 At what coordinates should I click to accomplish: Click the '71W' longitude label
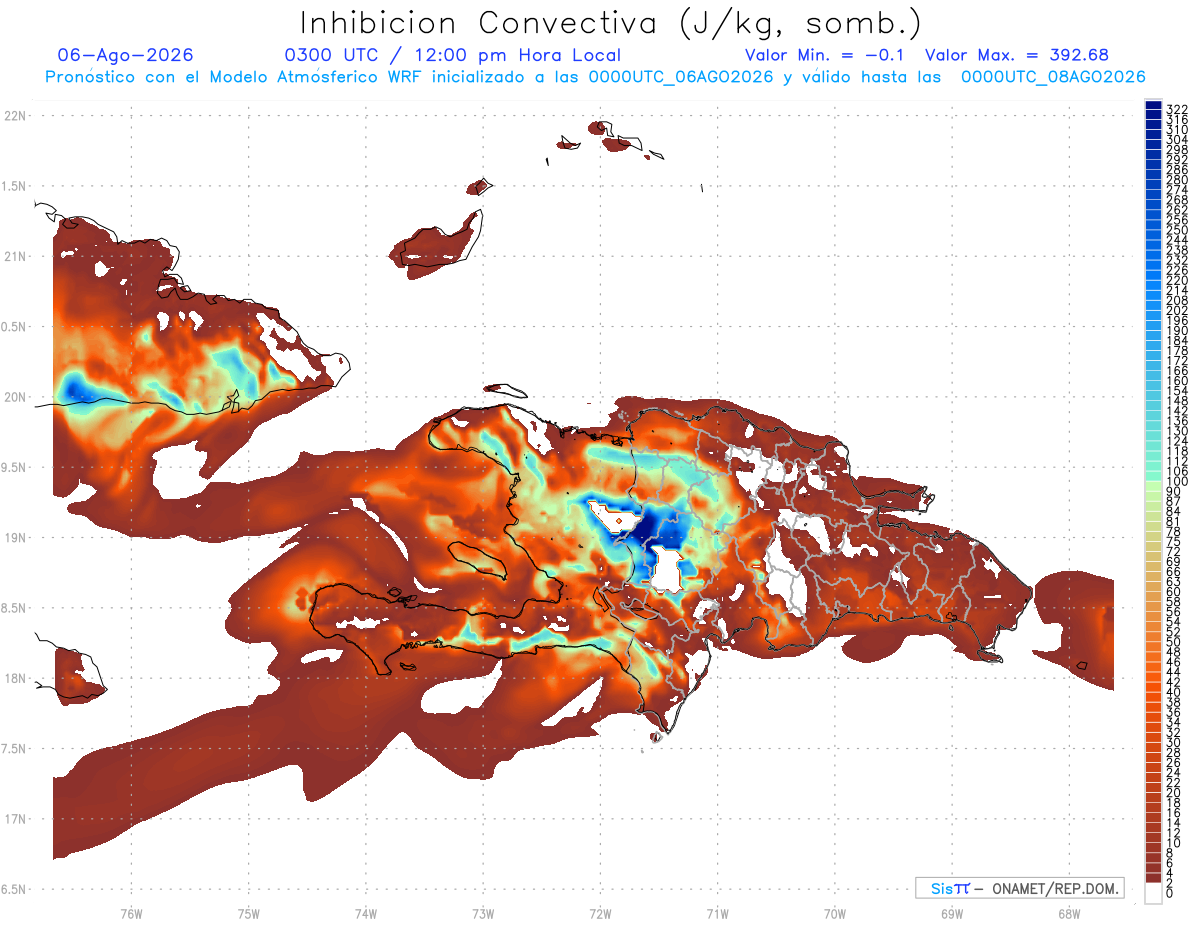pyautogui.click(x=717, y=913)
